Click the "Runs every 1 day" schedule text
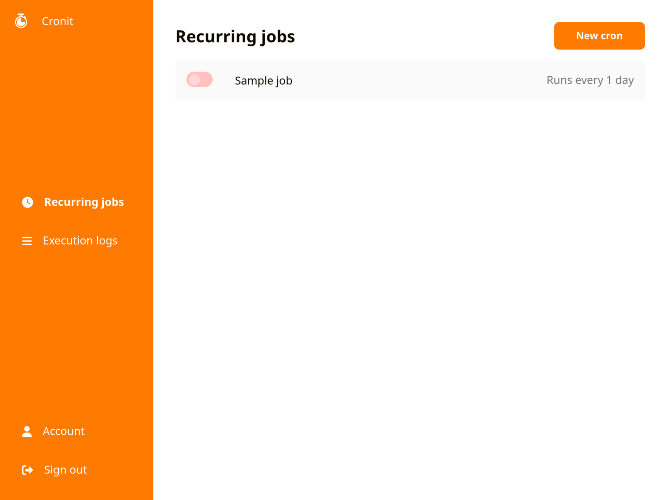 [x=590, y=81]
